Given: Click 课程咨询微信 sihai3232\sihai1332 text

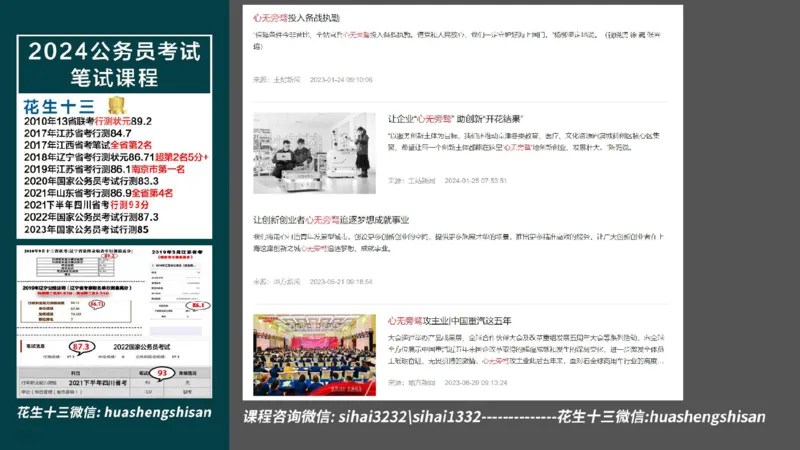Looking at the screenshot, I should [362, 417].
